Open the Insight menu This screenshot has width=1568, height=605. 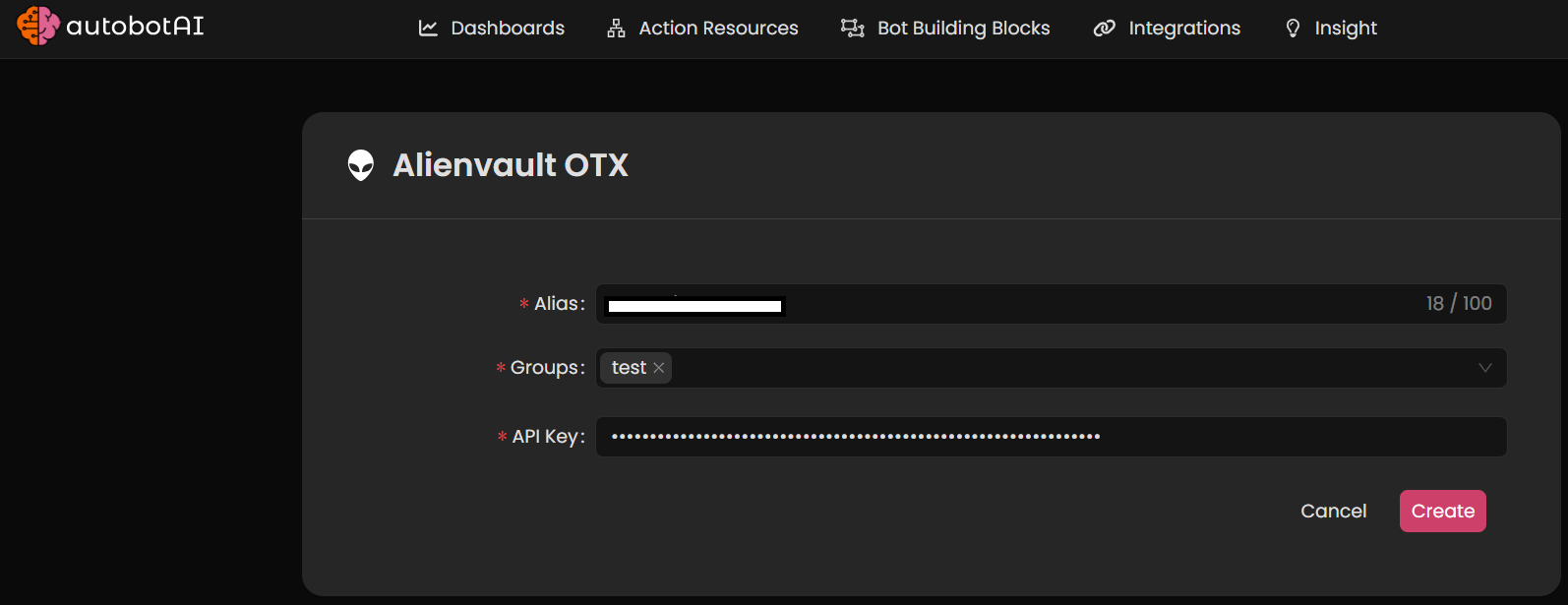[x=1331, y=29]
